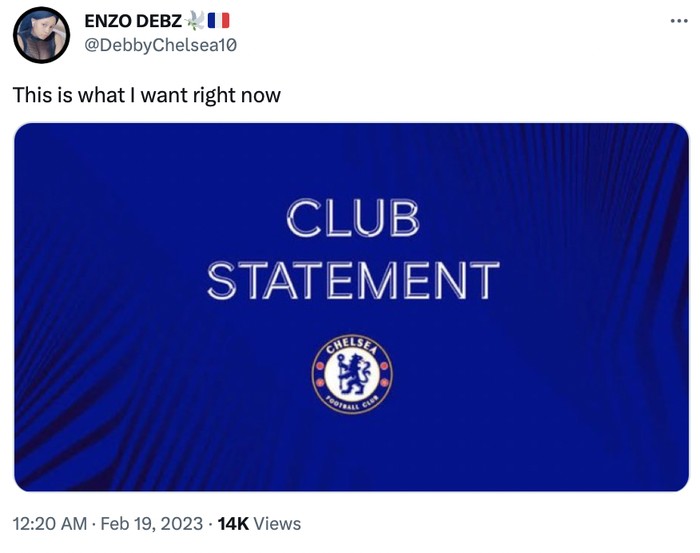This screenshot has width=700, height=553.
Task: Click the lion in the Chelsea badge
Action: (x=352, y=375)
